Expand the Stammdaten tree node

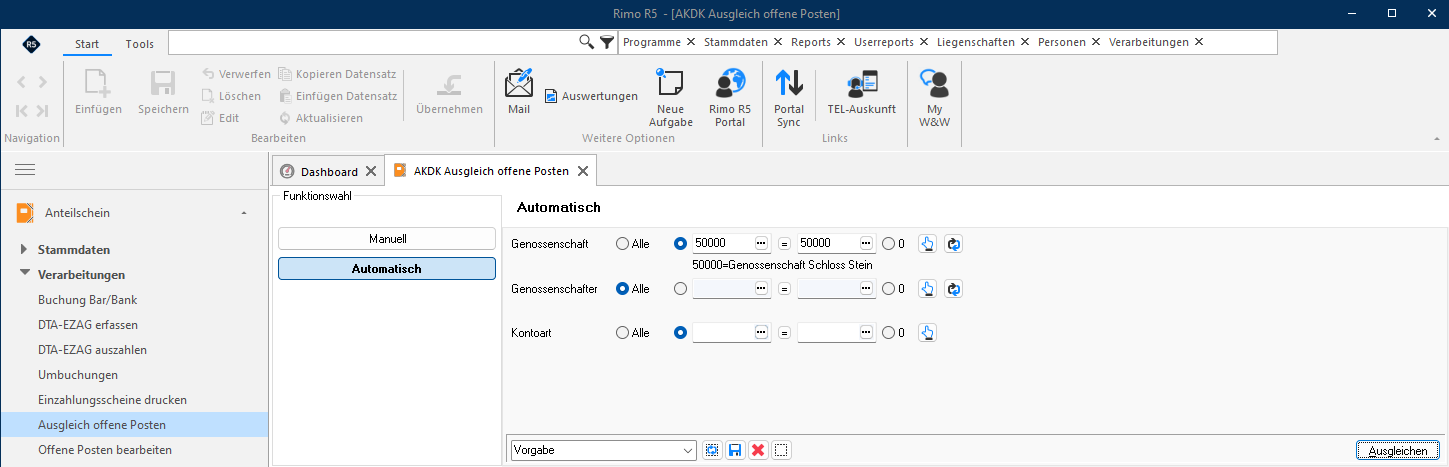pos(24,249)
